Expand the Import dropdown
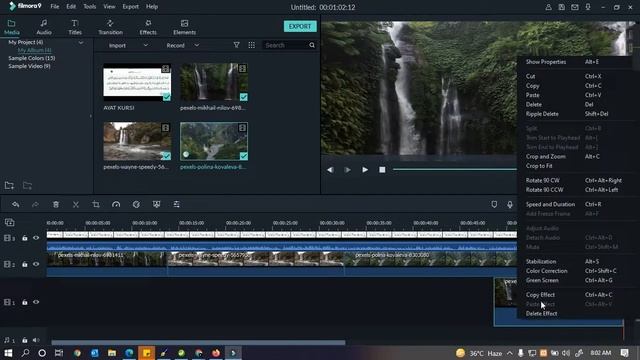 pos(146,45)
